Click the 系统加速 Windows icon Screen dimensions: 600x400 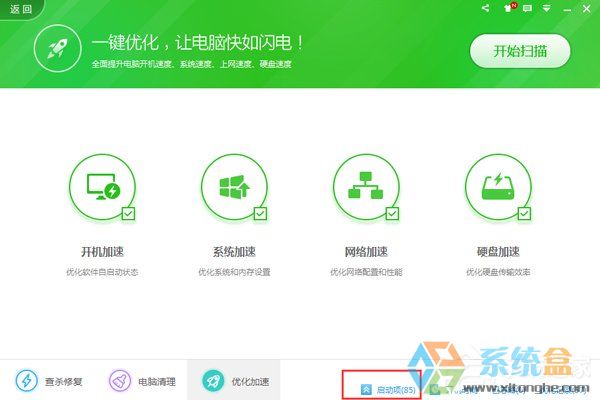pyautogui.click(x=234, y=187)
